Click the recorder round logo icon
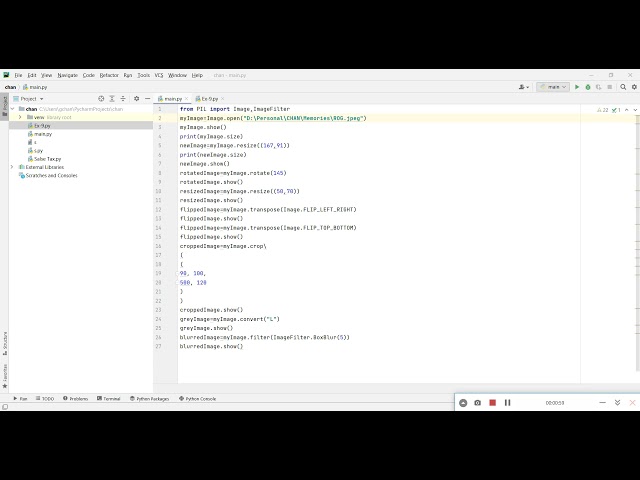Screen dimensions: 640x480 coord(463,403)
